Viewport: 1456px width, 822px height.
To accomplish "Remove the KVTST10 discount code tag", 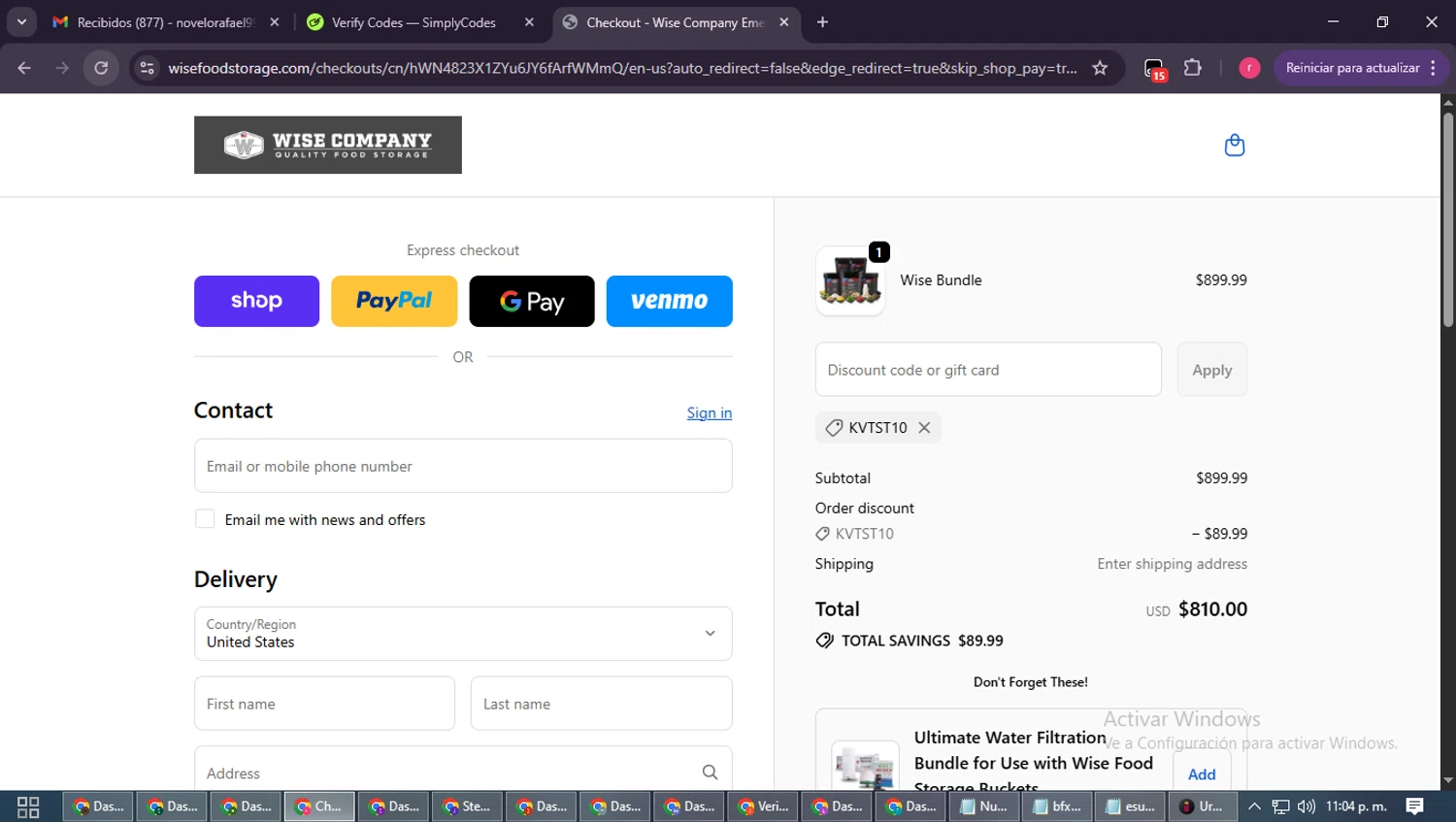I will pos(924,428).
